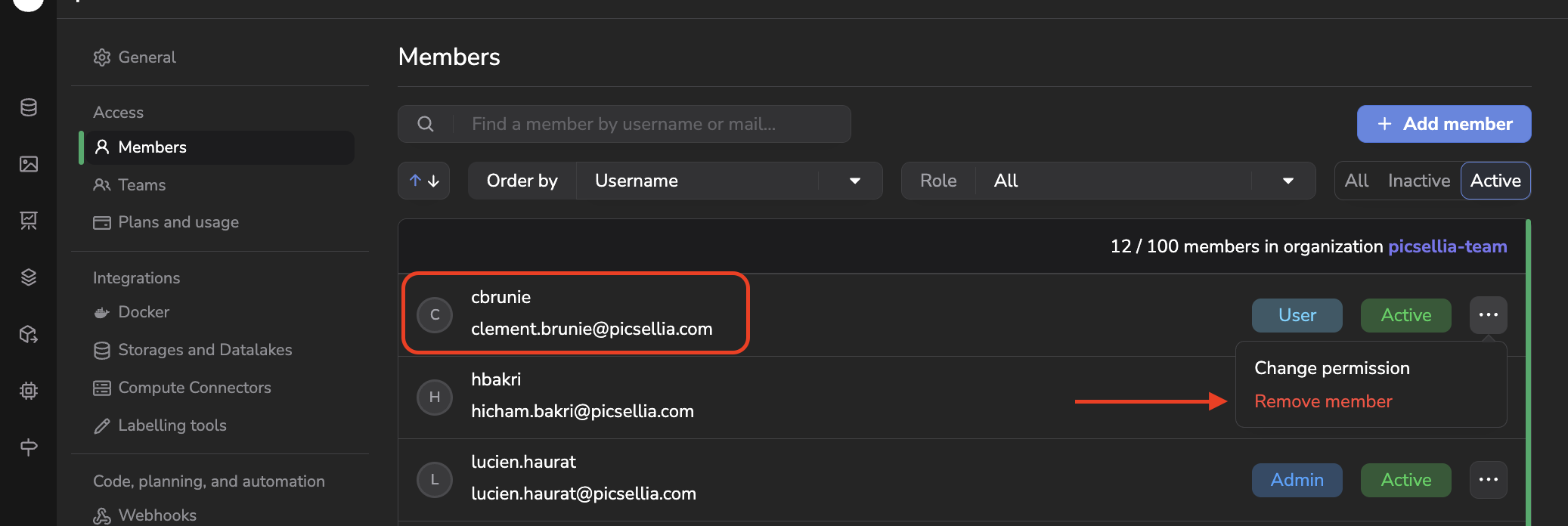Image resolution: width=1568 pixels, height=526 pixels.
Task: Click the Add member button
Action: pyautogui.click(x=1444, y=124)
